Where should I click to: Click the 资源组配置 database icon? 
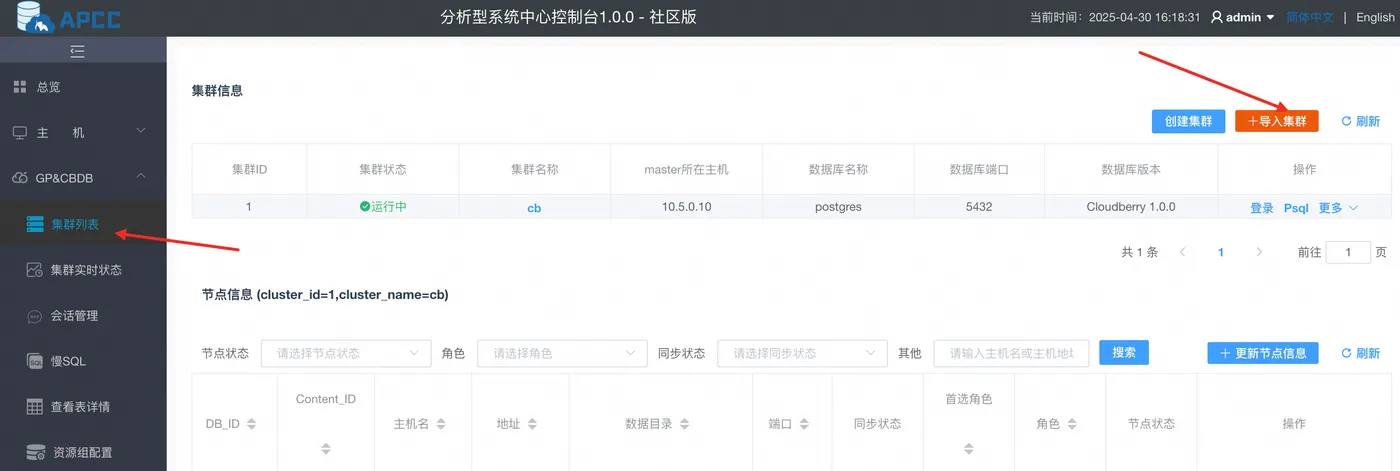(x=35, y=452)
